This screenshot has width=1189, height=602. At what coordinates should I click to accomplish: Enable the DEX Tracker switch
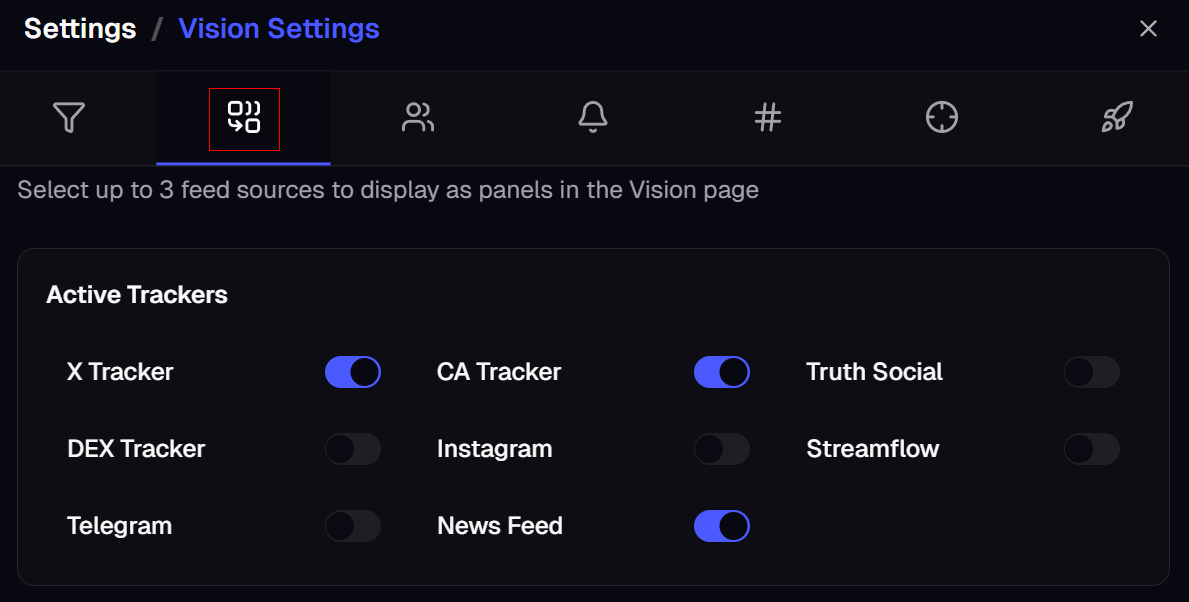(353, 449)
